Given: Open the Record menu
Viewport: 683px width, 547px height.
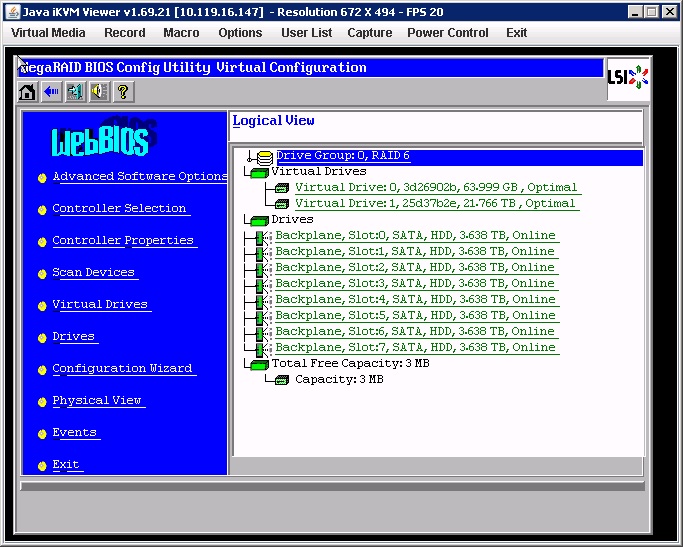Looking at the screenshot, I should click(x=125, y=33).
